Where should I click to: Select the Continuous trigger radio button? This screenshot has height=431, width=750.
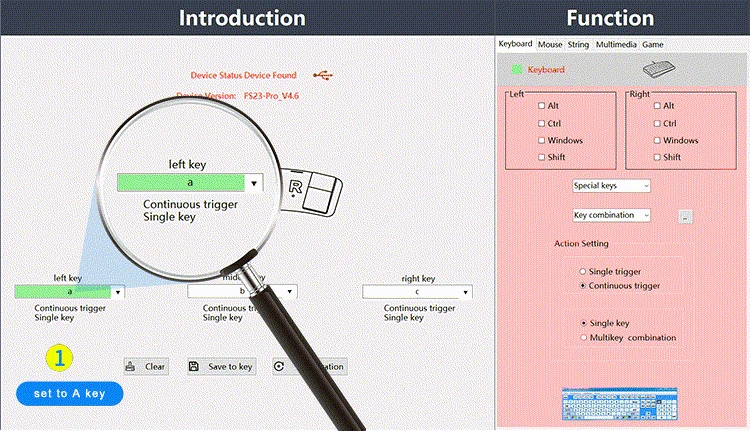coord(583,286)
